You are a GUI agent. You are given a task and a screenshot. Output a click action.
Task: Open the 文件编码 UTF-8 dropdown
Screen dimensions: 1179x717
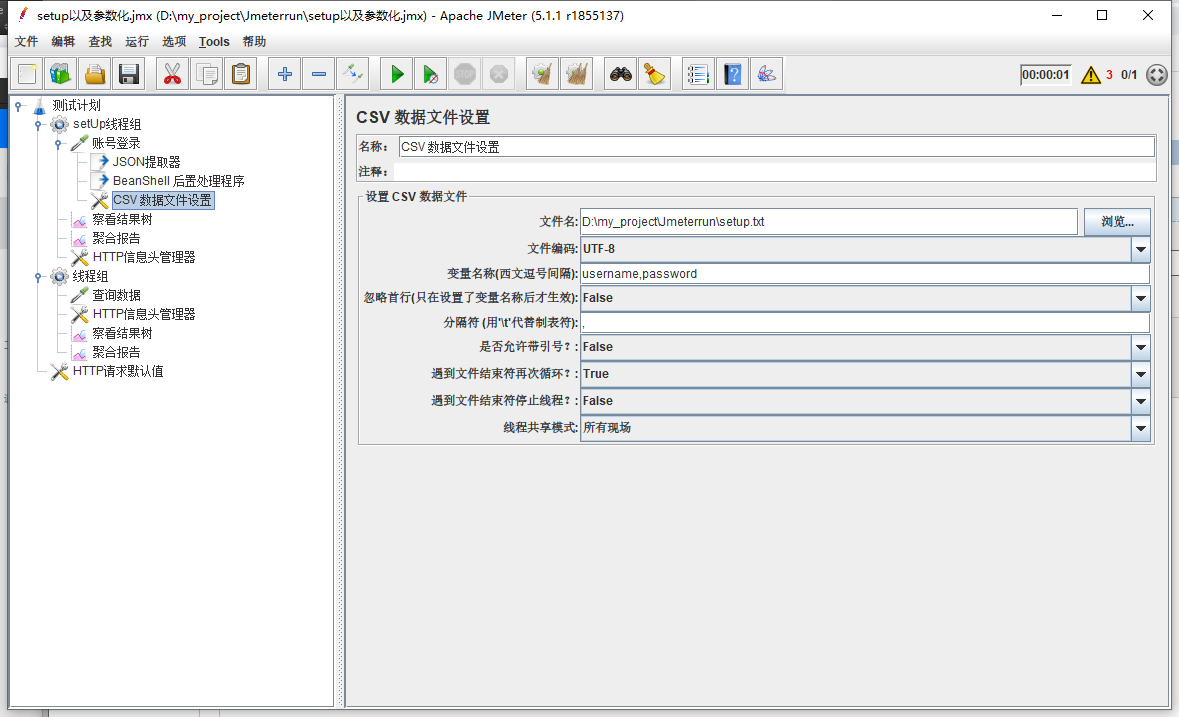1141,249
